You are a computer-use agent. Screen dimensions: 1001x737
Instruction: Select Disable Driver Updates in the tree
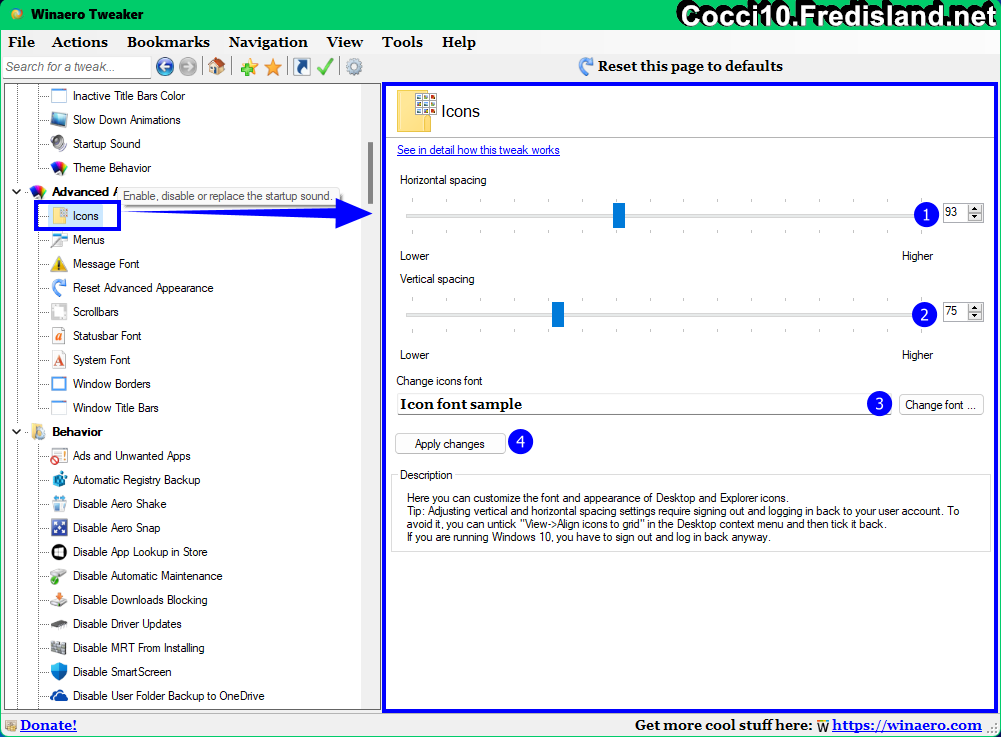point(127,624)
